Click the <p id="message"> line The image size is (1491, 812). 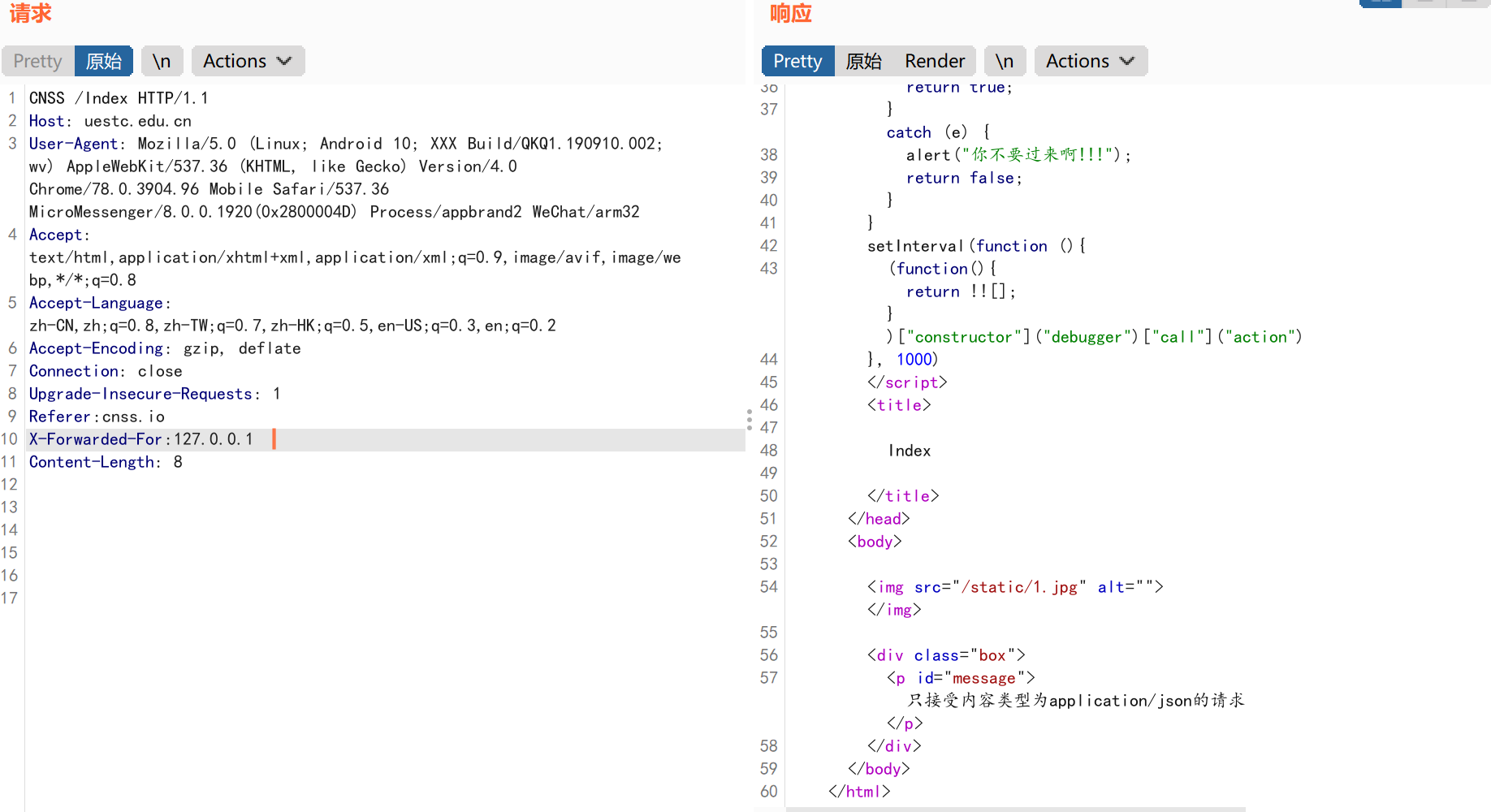pos(961,678)
